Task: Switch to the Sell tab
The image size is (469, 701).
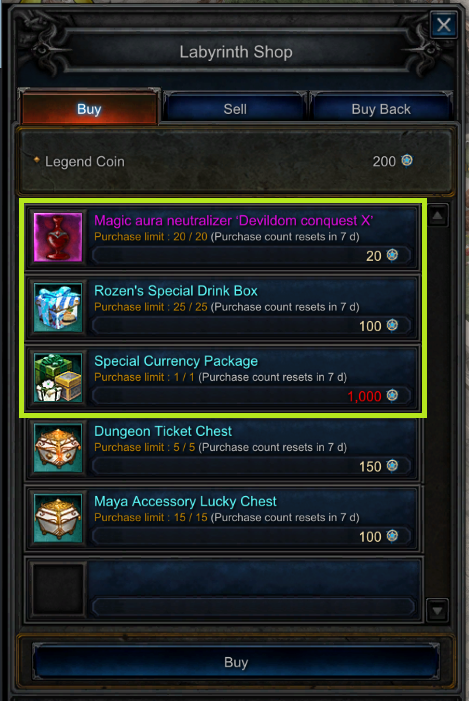Action: (x=235, y=109)
